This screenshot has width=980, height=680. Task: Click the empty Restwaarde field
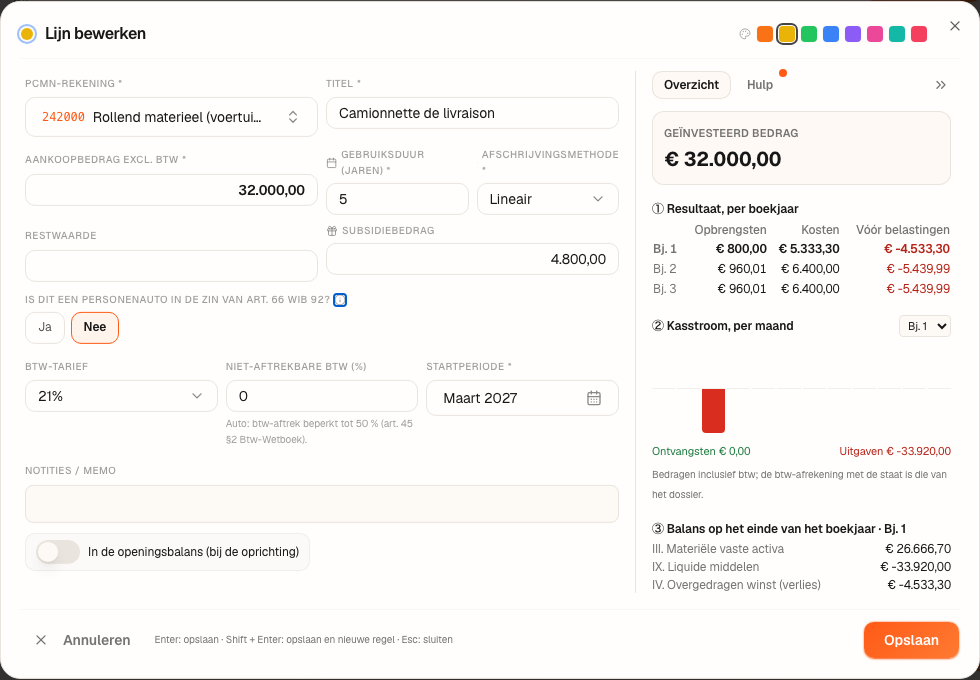pos(171,266)
